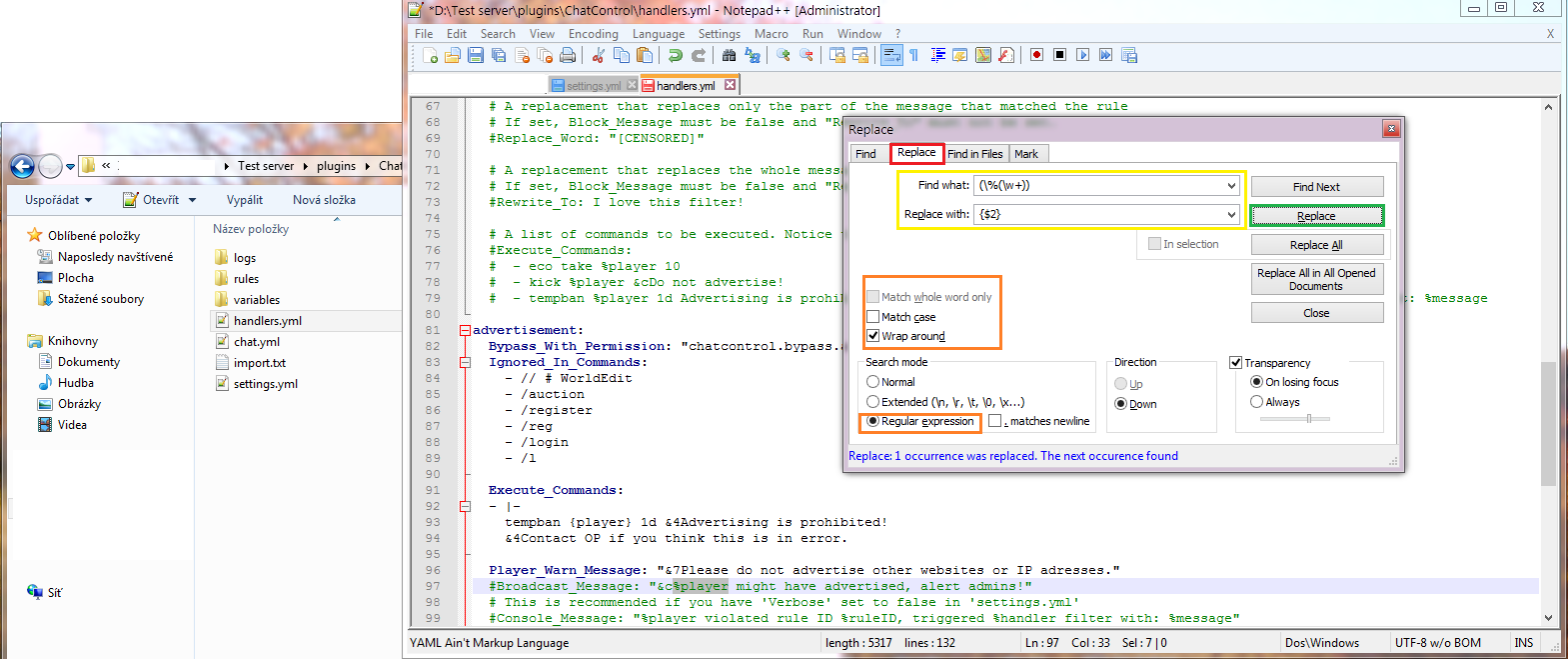Image resolution: width=1568 pixels, height=660 pixels.
Task: Expand the Replace with dropdown list
Action: click(1231, 215)
